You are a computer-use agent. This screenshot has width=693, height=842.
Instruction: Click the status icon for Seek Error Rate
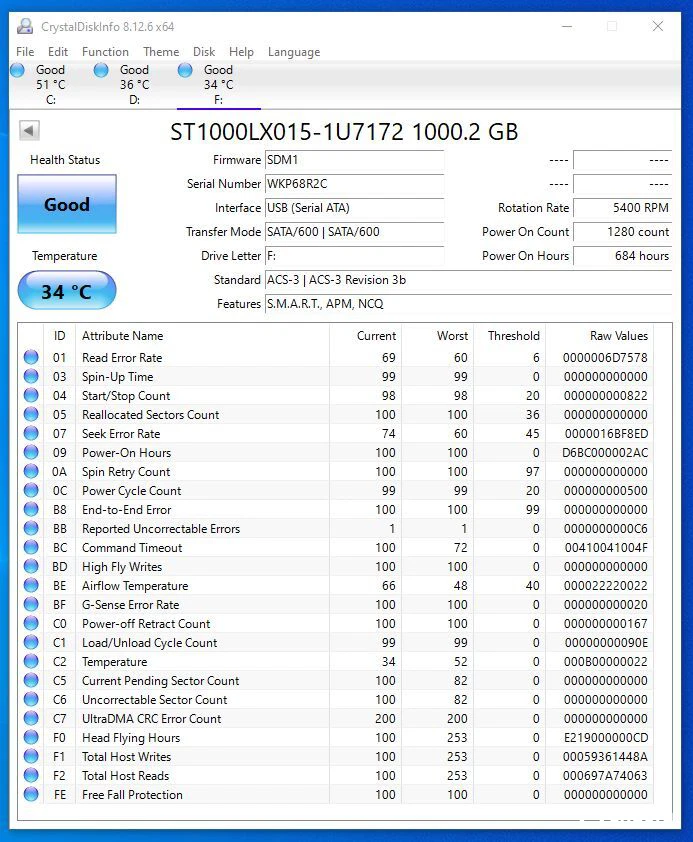pyautogui.click(x=31, y=433)
